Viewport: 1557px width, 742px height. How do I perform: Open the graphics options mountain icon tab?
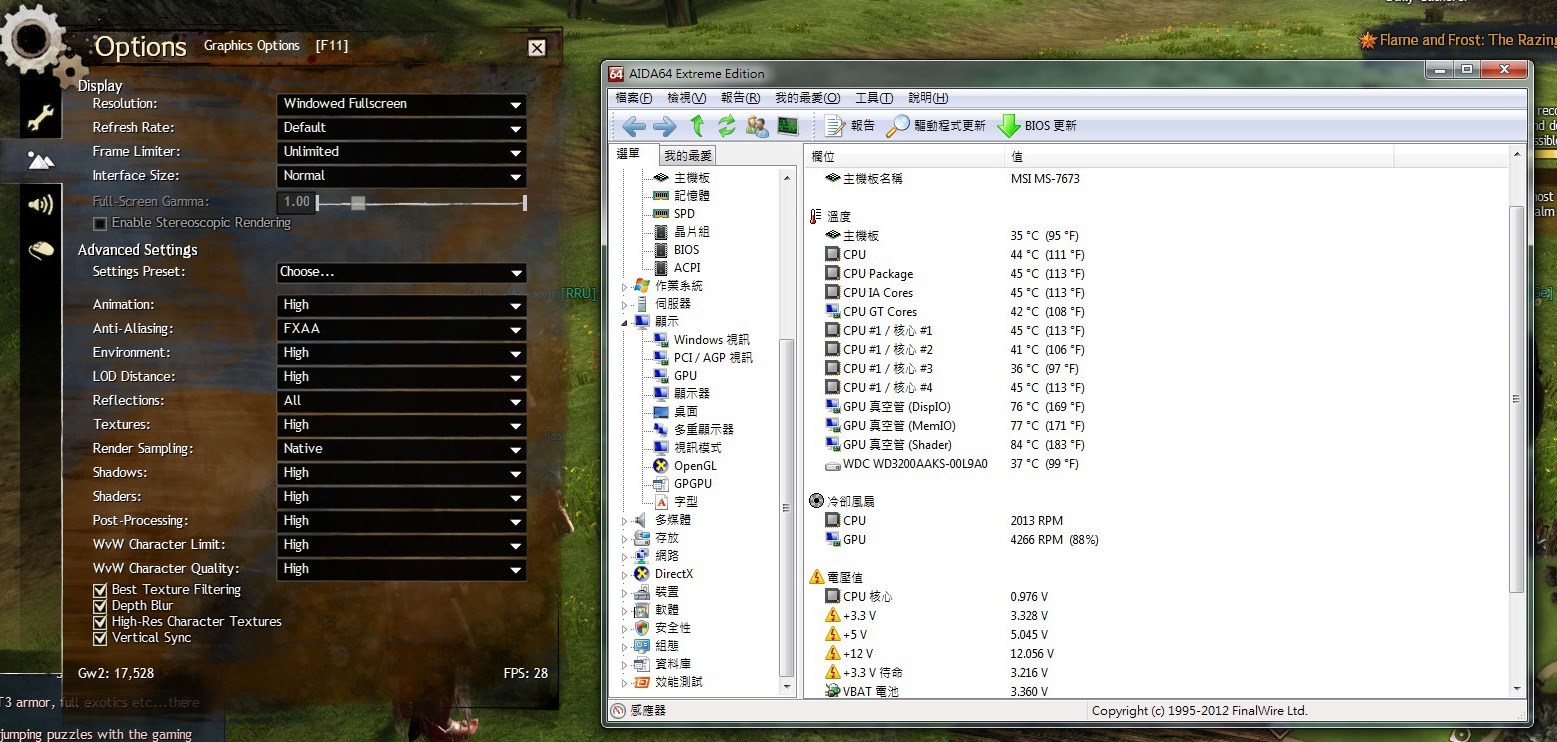pyautogui.click(x=40, y=160)
